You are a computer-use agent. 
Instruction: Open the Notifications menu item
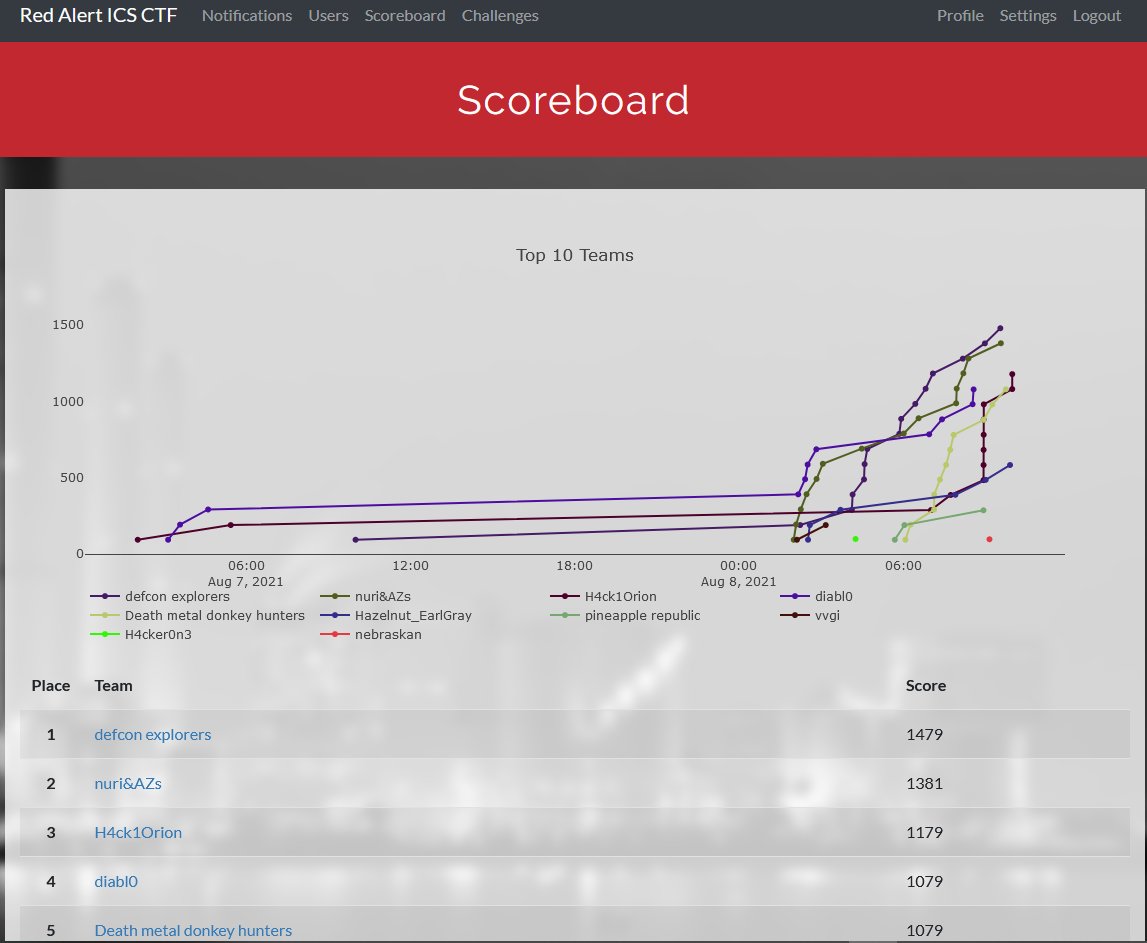247,15
